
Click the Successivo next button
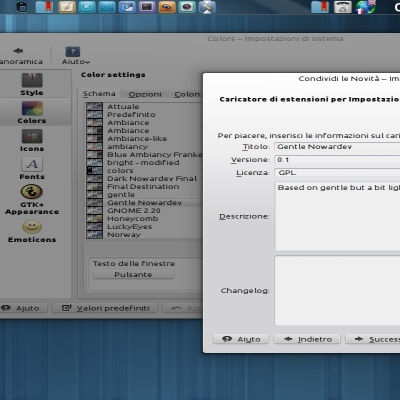(x=373, y=339)
